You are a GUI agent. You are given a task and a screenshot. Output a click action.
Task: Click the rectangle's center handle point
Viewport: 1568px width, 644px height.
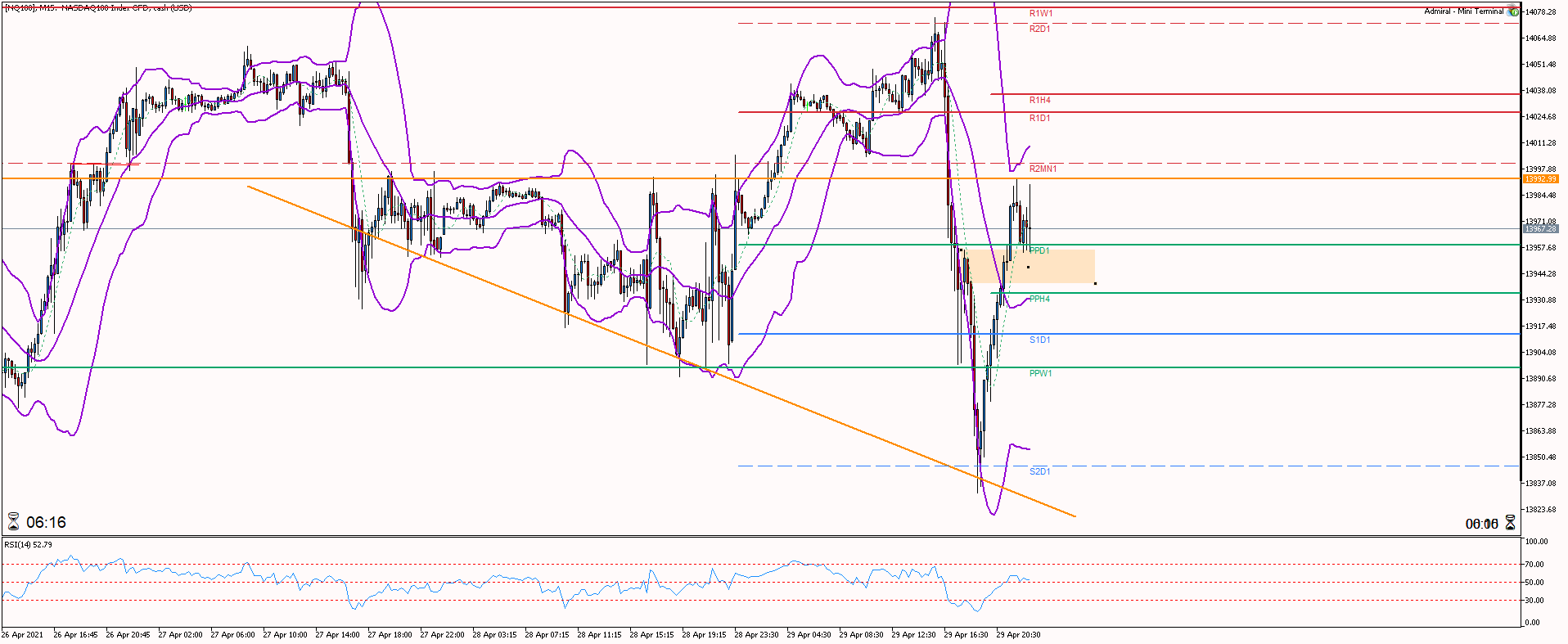[x=1028, y=267]
